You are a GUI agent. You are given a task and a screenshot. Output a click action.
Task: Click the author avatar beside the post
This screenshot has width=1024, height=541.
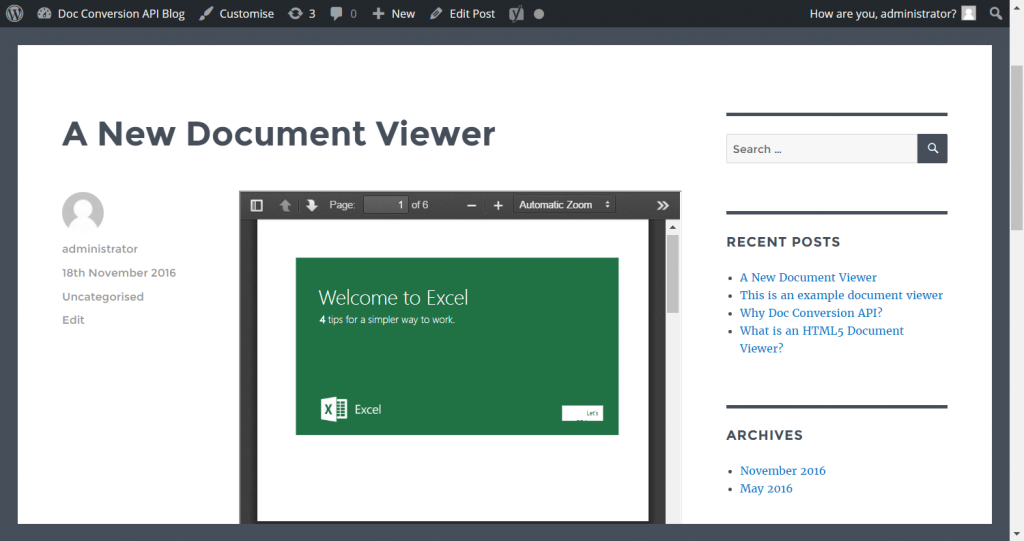pyautogui.click(x=83, y=212)
